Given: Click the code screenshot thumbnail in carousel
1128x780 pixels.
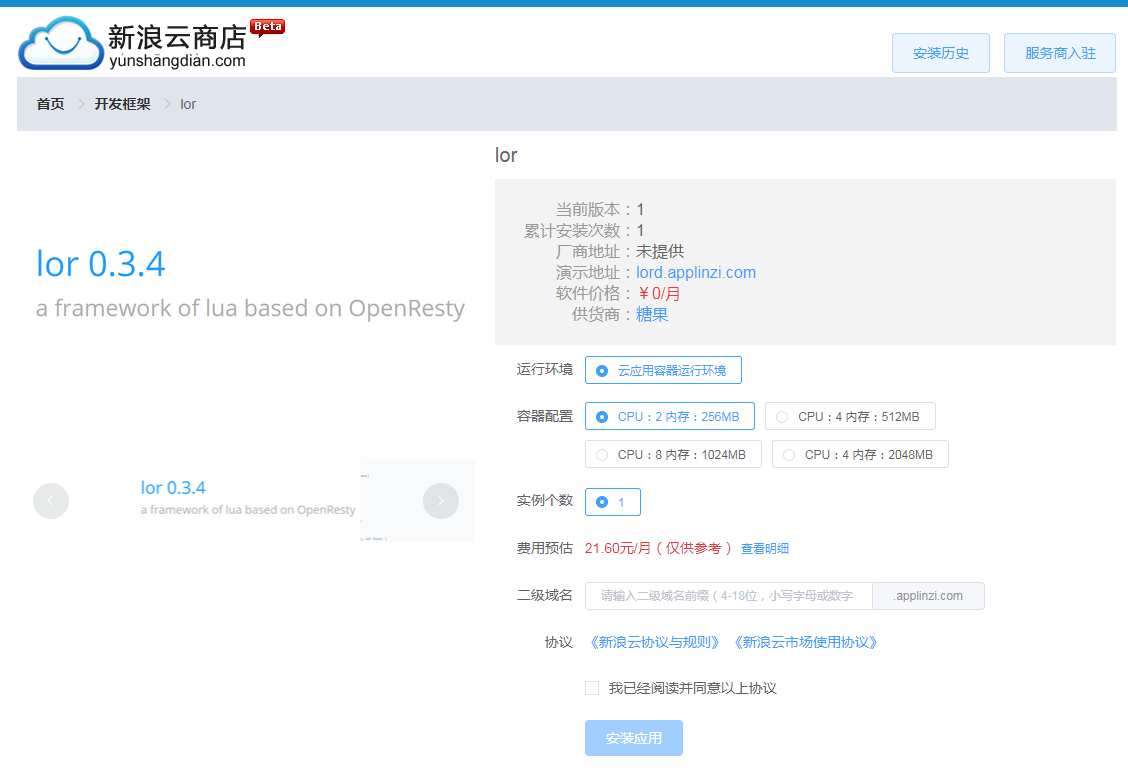Looking at the screenshot, I should 417,500.
